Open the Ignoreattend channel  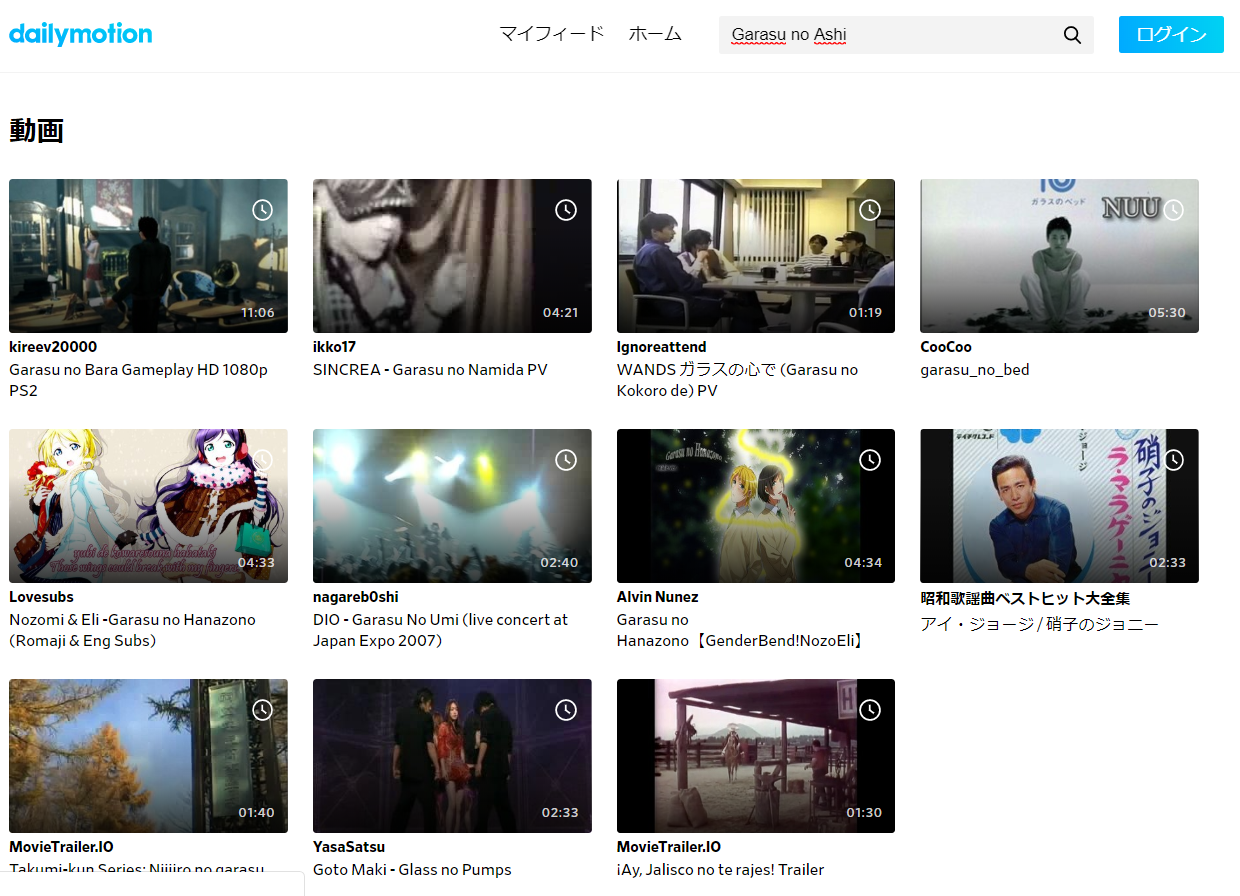point(662,347)
